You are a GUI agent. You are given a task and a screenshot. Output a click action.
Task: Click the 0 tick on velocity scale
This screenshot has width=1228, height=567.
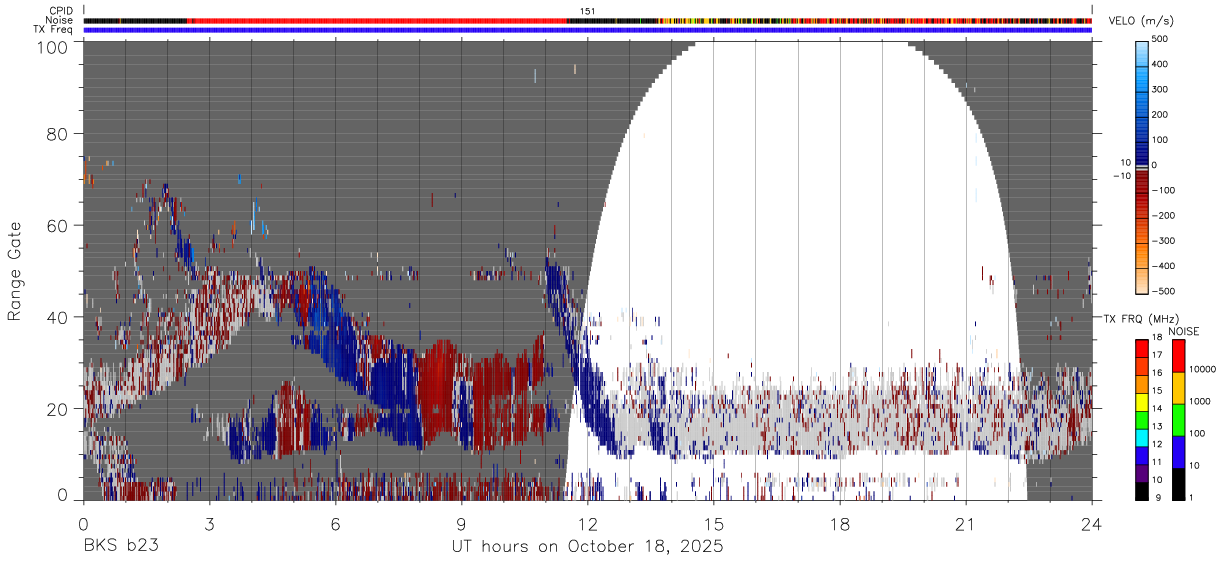(x=1154, y=165)
